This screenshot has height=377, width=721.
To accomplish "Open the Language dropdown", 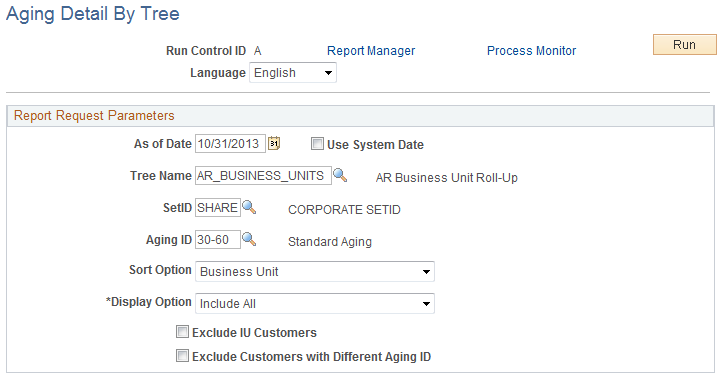I will (293, 73).
